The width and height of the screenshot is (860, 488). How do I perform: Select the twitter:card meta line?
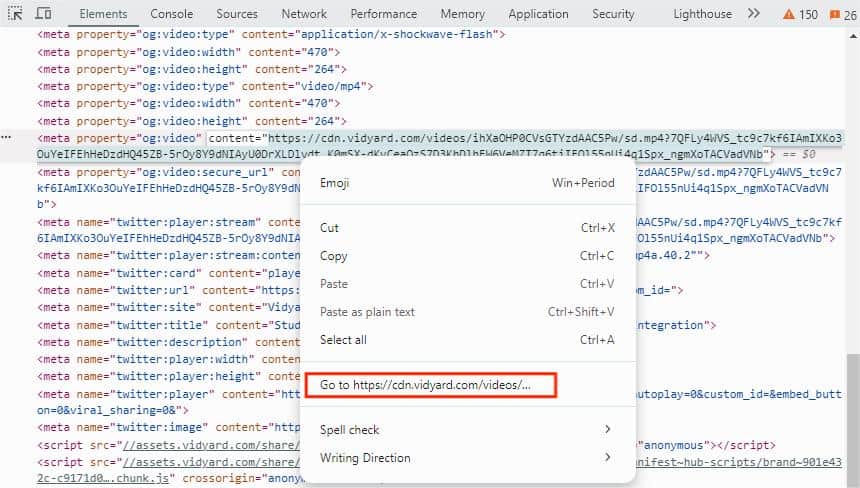(x=169, y=273)
